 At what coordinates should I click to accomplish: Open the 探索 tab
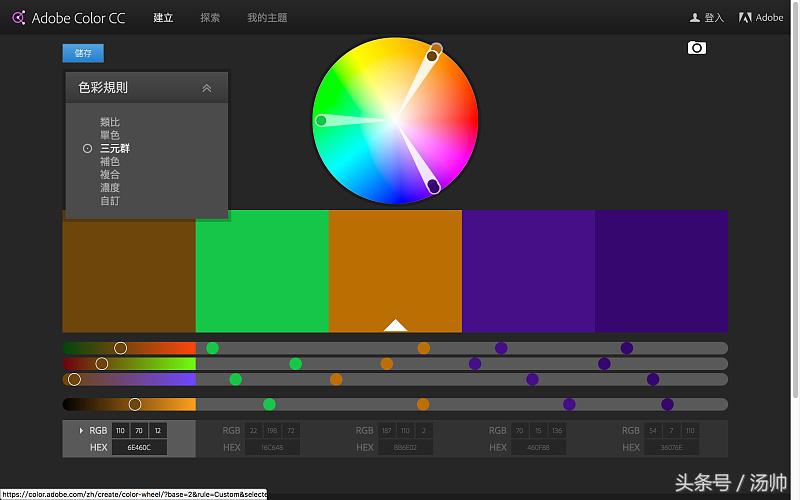210,18
